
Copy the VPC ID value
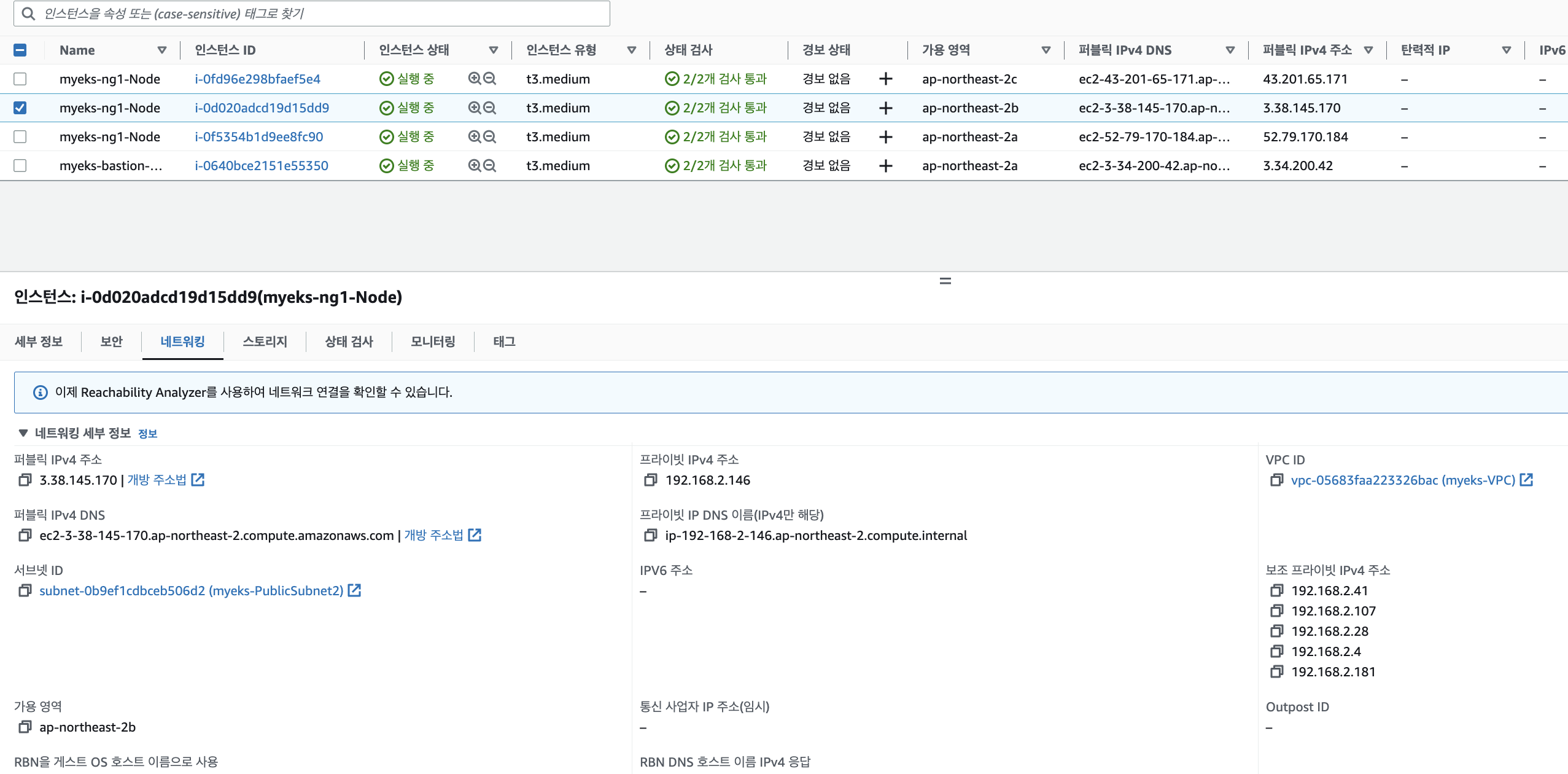[1276, 480]
